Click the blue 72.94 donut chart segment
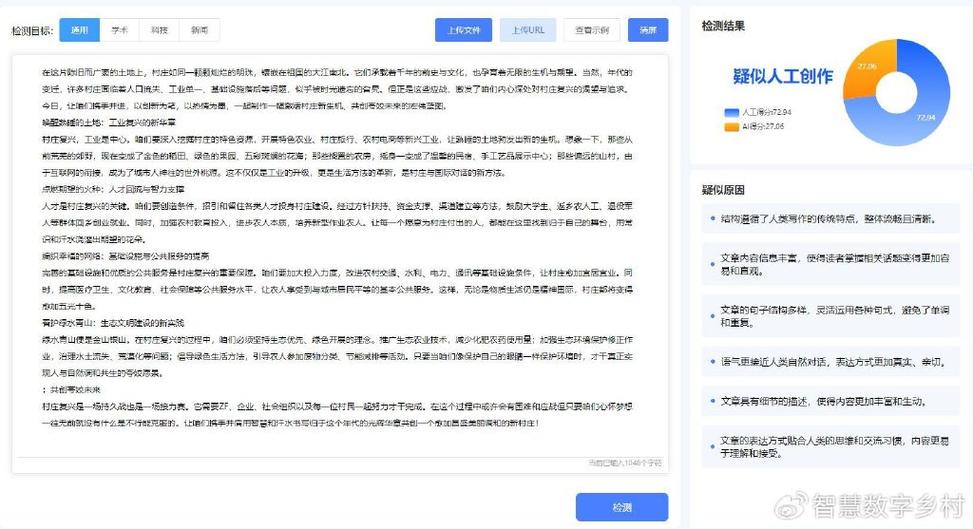This screenshot has height=529, width=973. tap(925, 117)
